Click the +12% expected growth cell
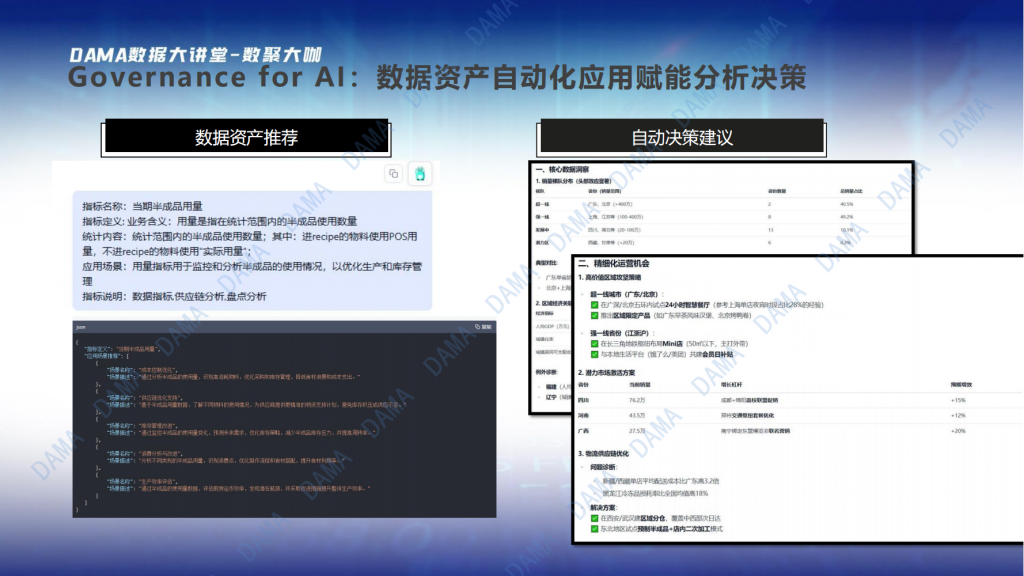 (958, 415)
